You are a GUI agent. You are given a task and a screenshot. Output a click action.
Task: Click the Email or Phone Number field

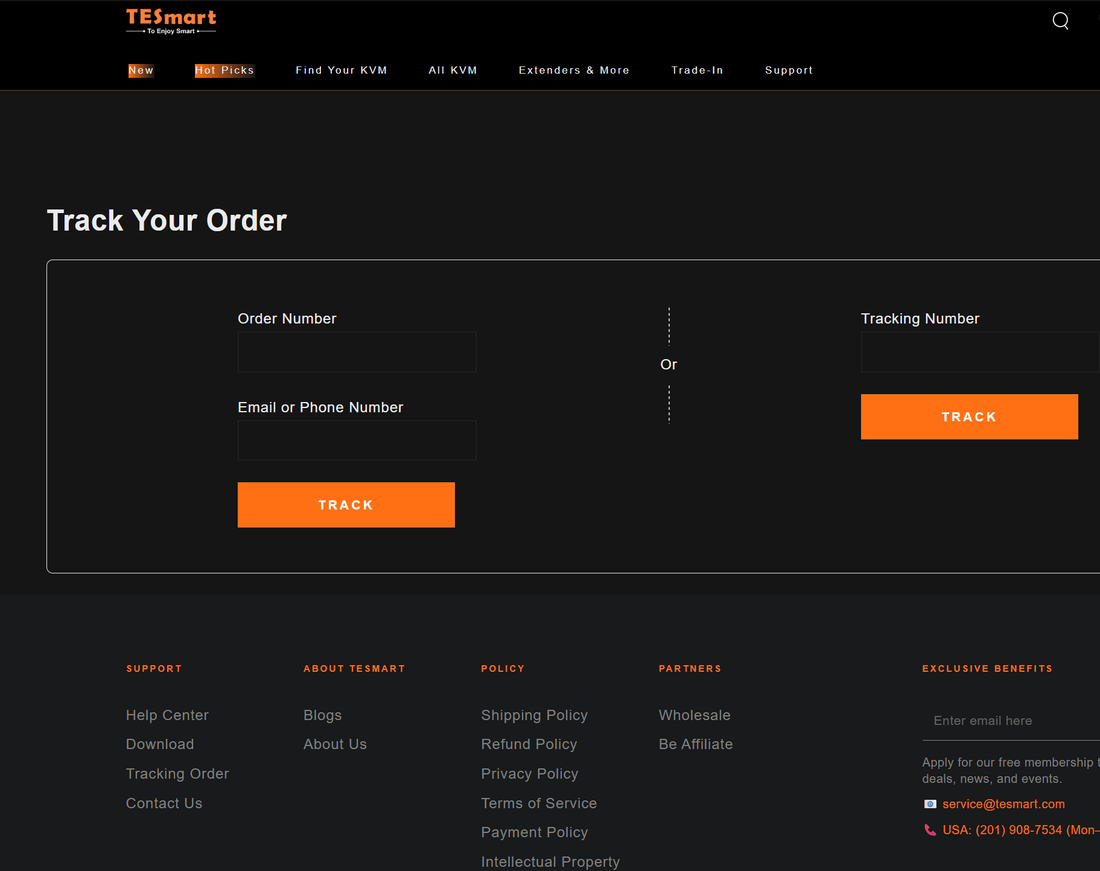click(x=357, y=440)
